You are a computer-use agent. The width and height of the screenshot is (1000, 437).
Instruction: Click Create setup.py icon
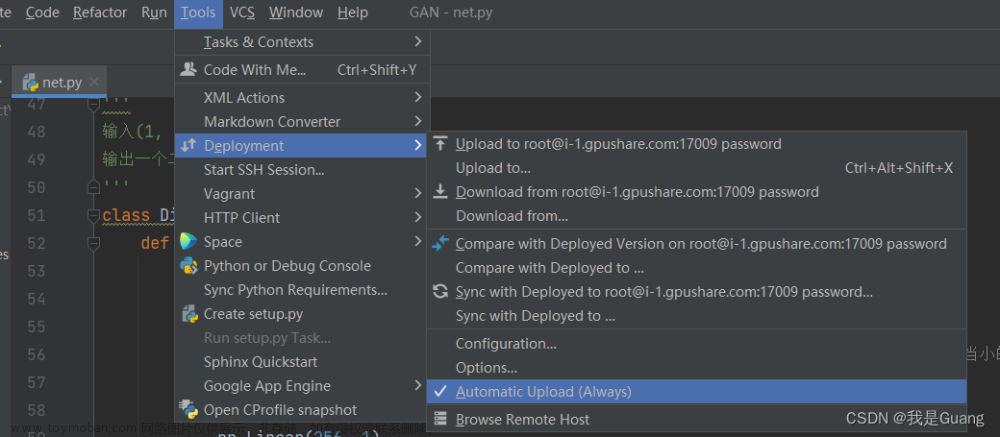[x=188, y=314]
